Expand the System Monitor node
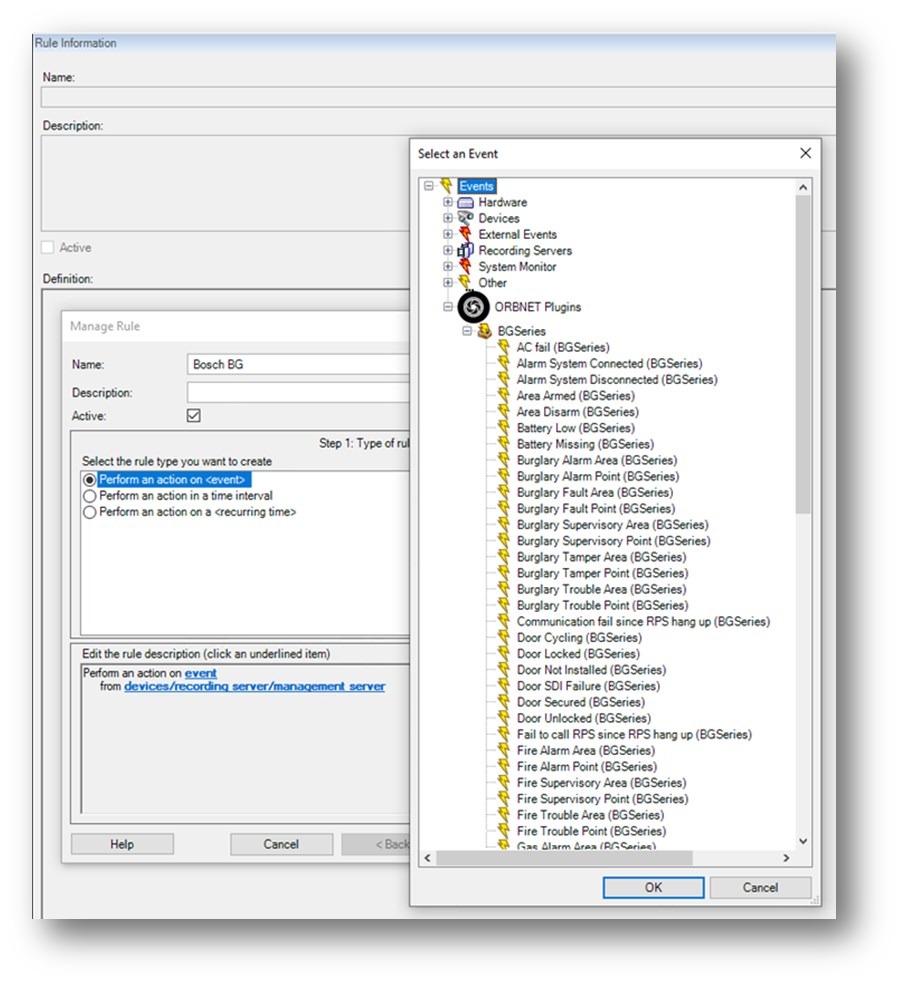The width and height of the screenshot is (901, 984). click(x=447, y=266)
